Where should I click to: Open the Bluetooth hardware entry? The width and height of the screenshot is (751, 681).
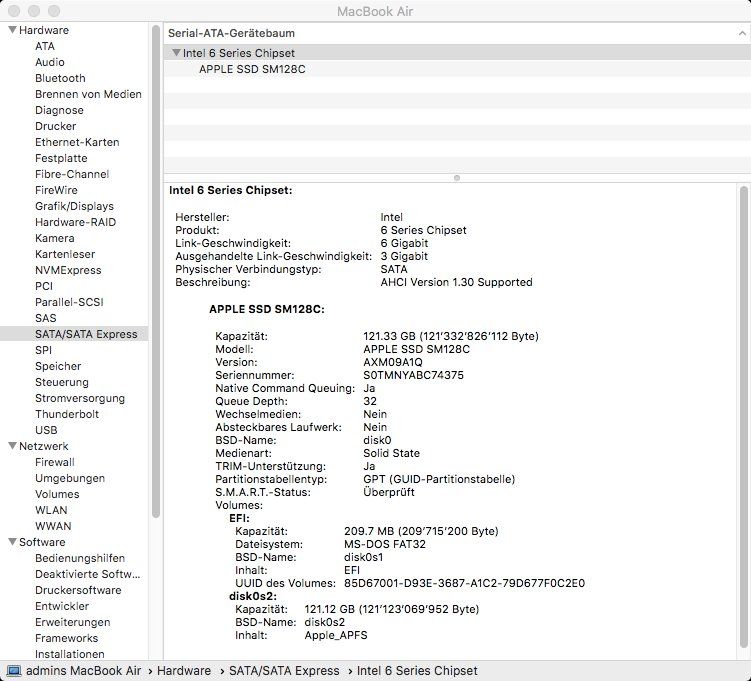[60, 78]
